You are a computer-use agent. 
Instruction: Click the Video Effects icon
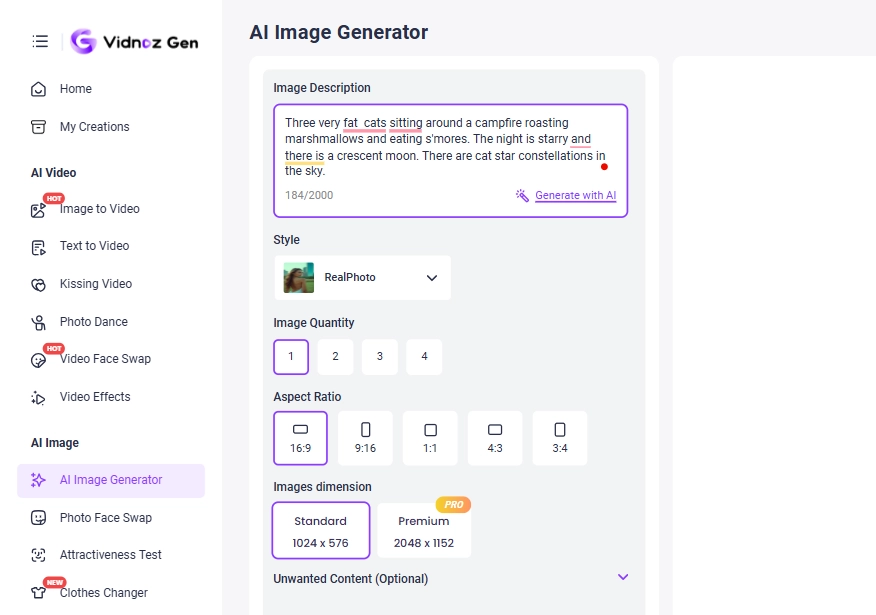pos(39,397)
